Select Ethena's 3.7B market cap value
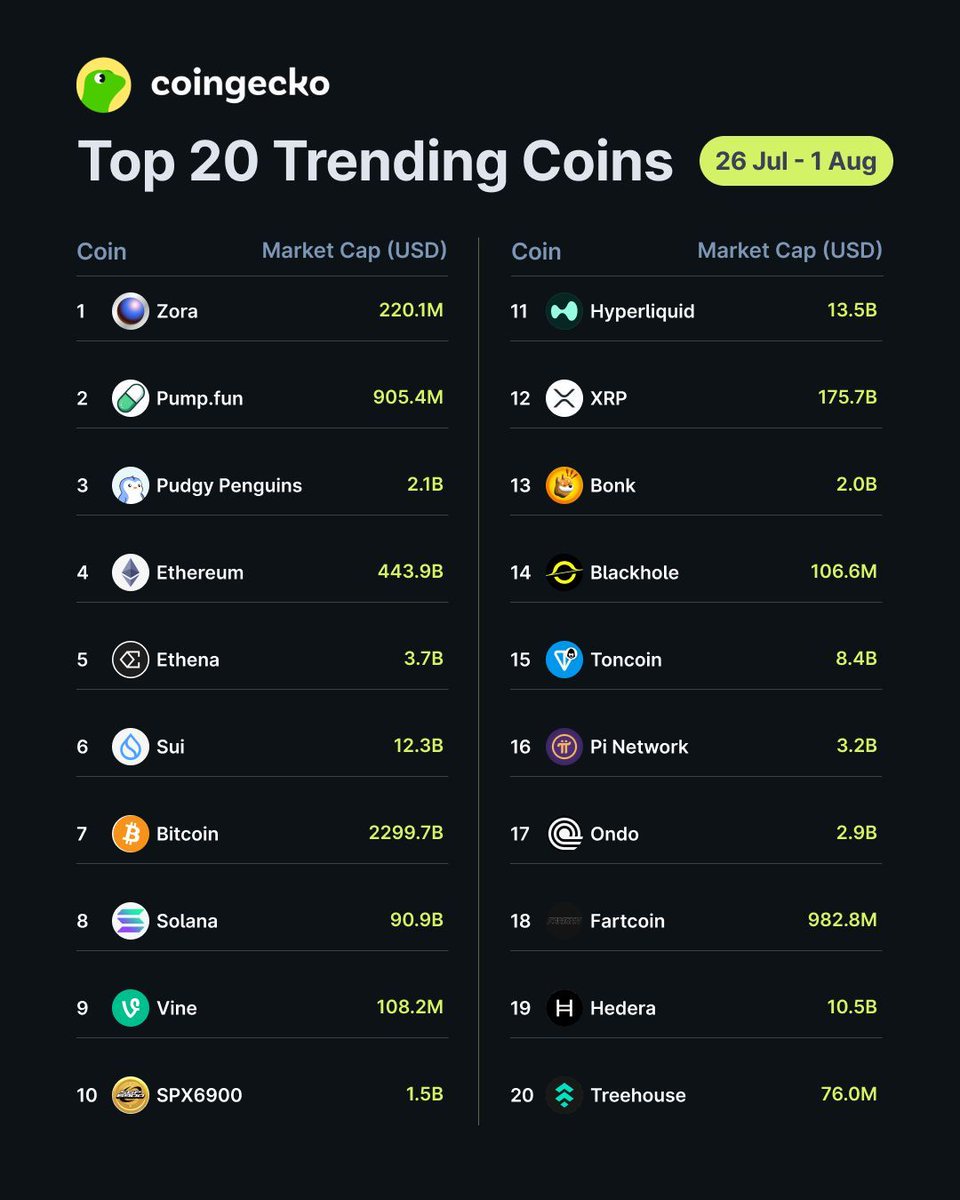 click(423, 659)
